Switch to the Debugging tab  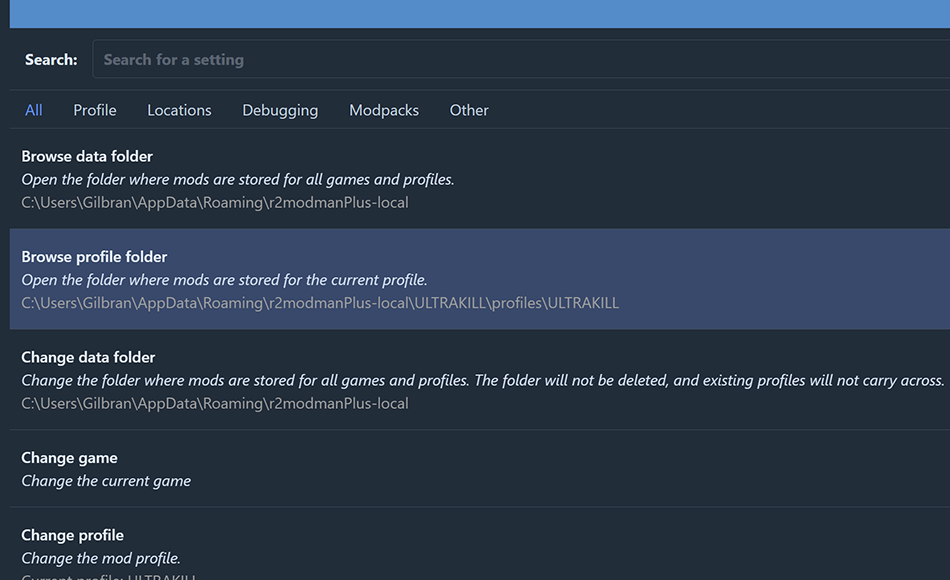tap(280, 110)
